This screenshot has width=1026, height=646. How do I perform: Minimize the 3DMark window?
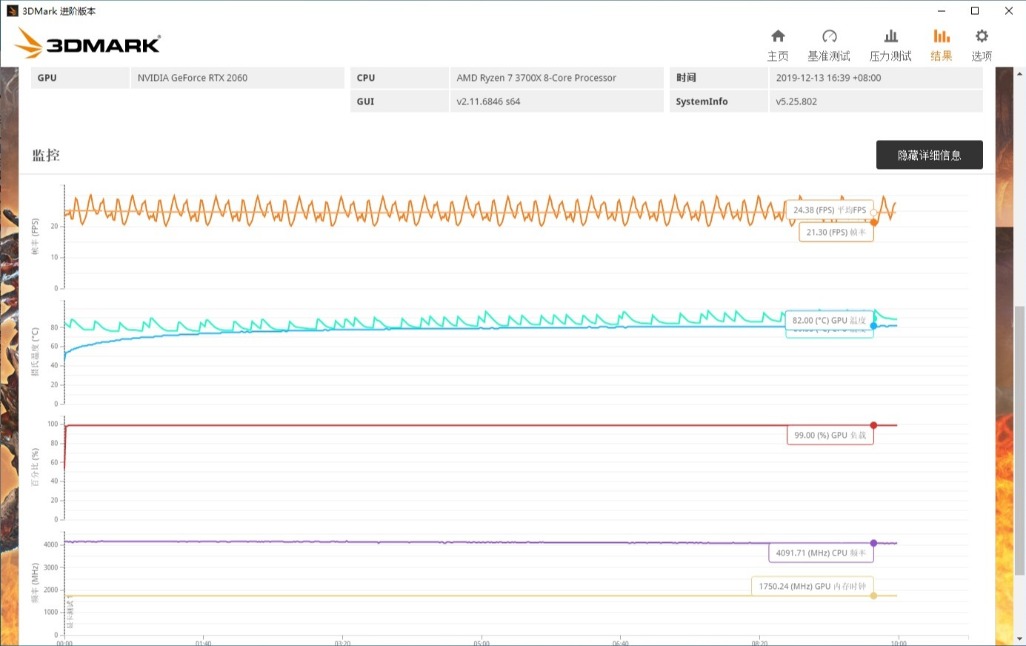tap(942, 11)
